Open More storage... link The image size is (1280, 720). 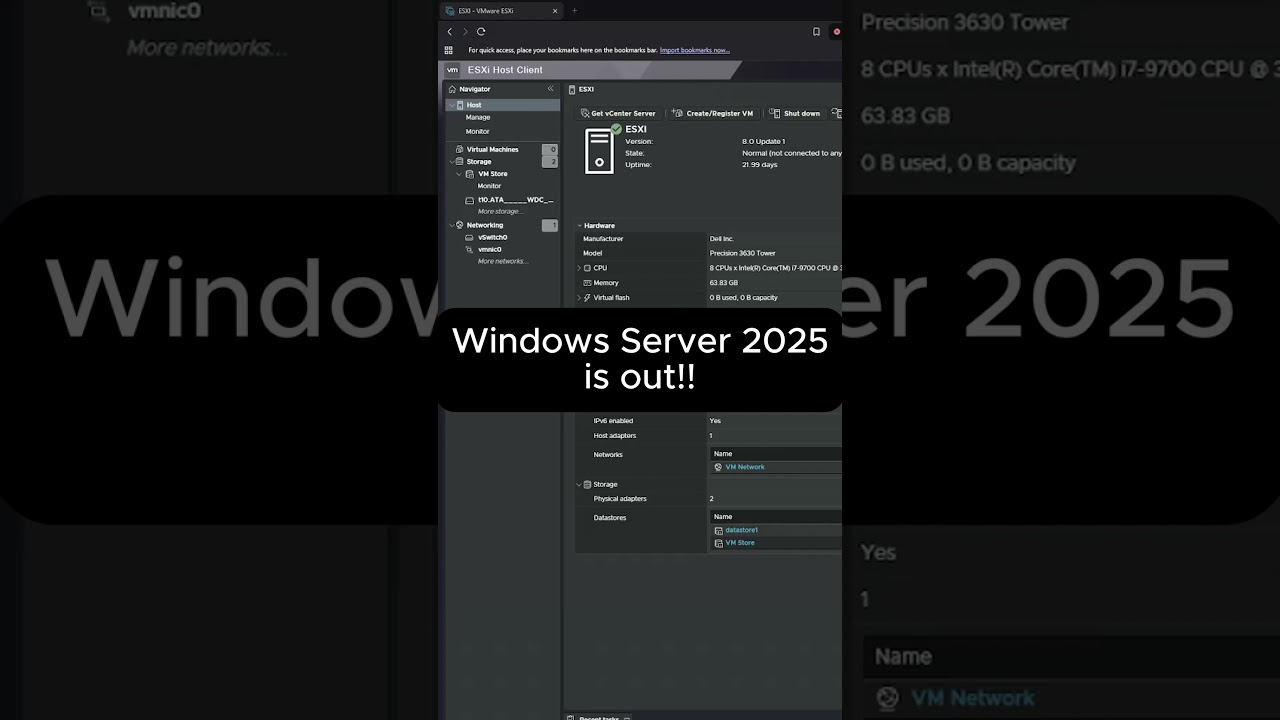[500, 212]
